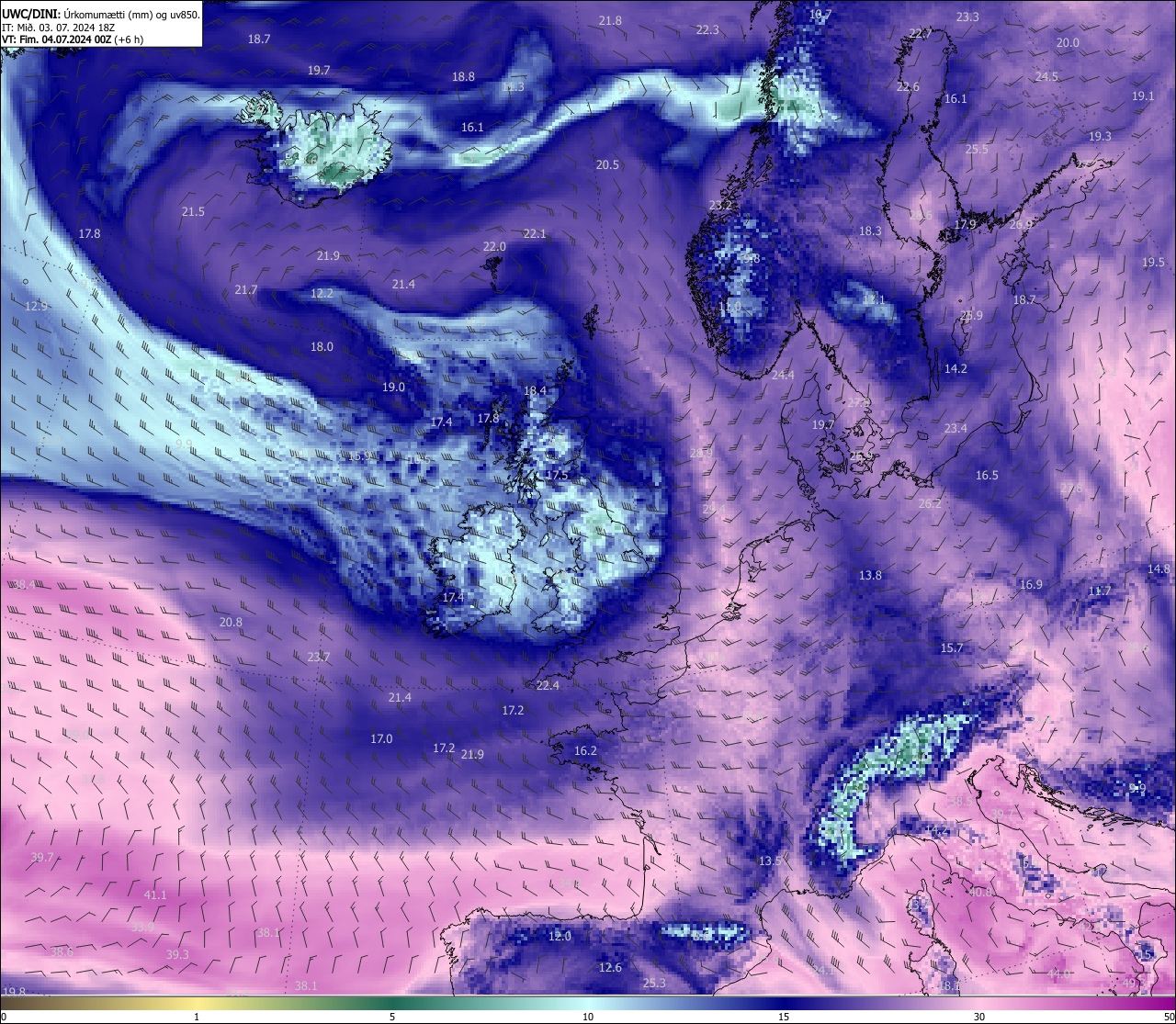1176x1024 pixels.
Task: Click the map value 20.8
Action: 231,622
